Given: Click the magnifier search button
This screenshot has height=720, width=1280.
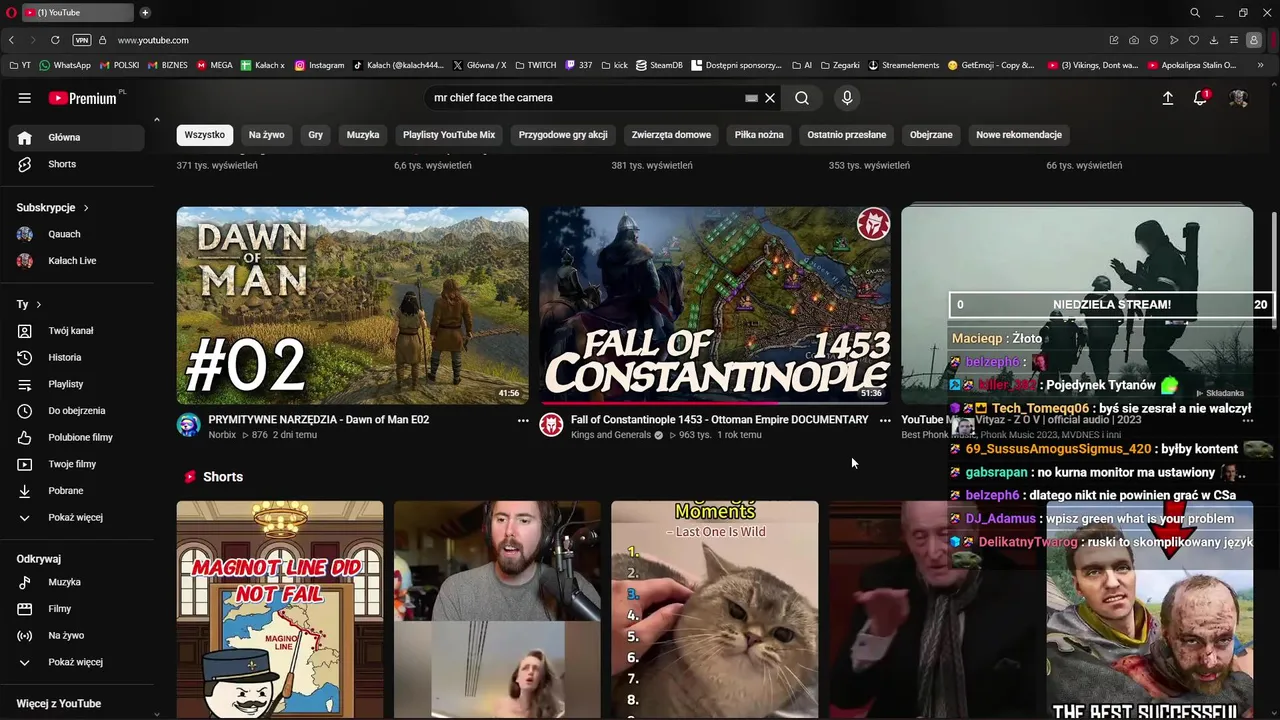Looking at the screenshot, I should click(802, 98).
